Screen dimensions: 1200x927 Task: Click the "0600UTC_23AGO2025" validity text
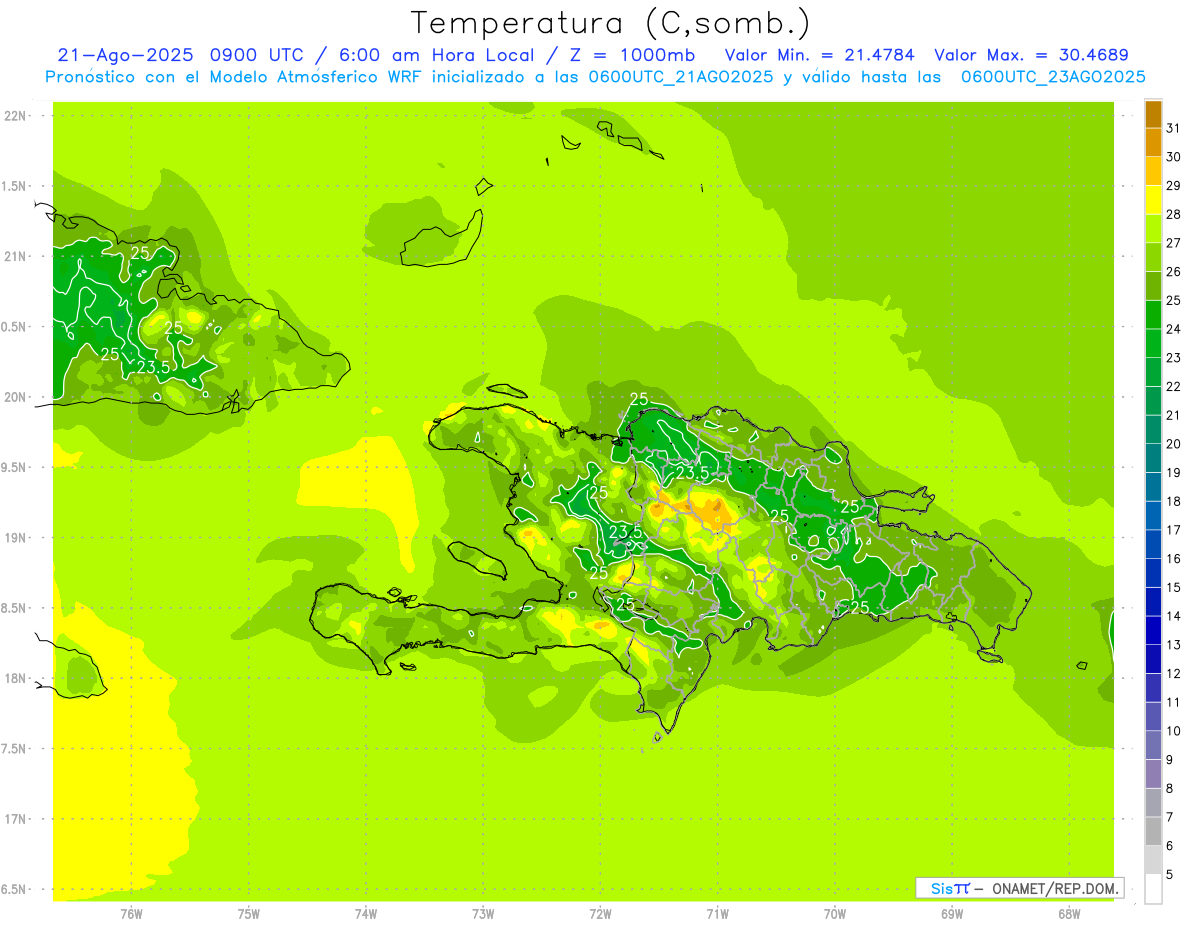tap(1053, 77)
